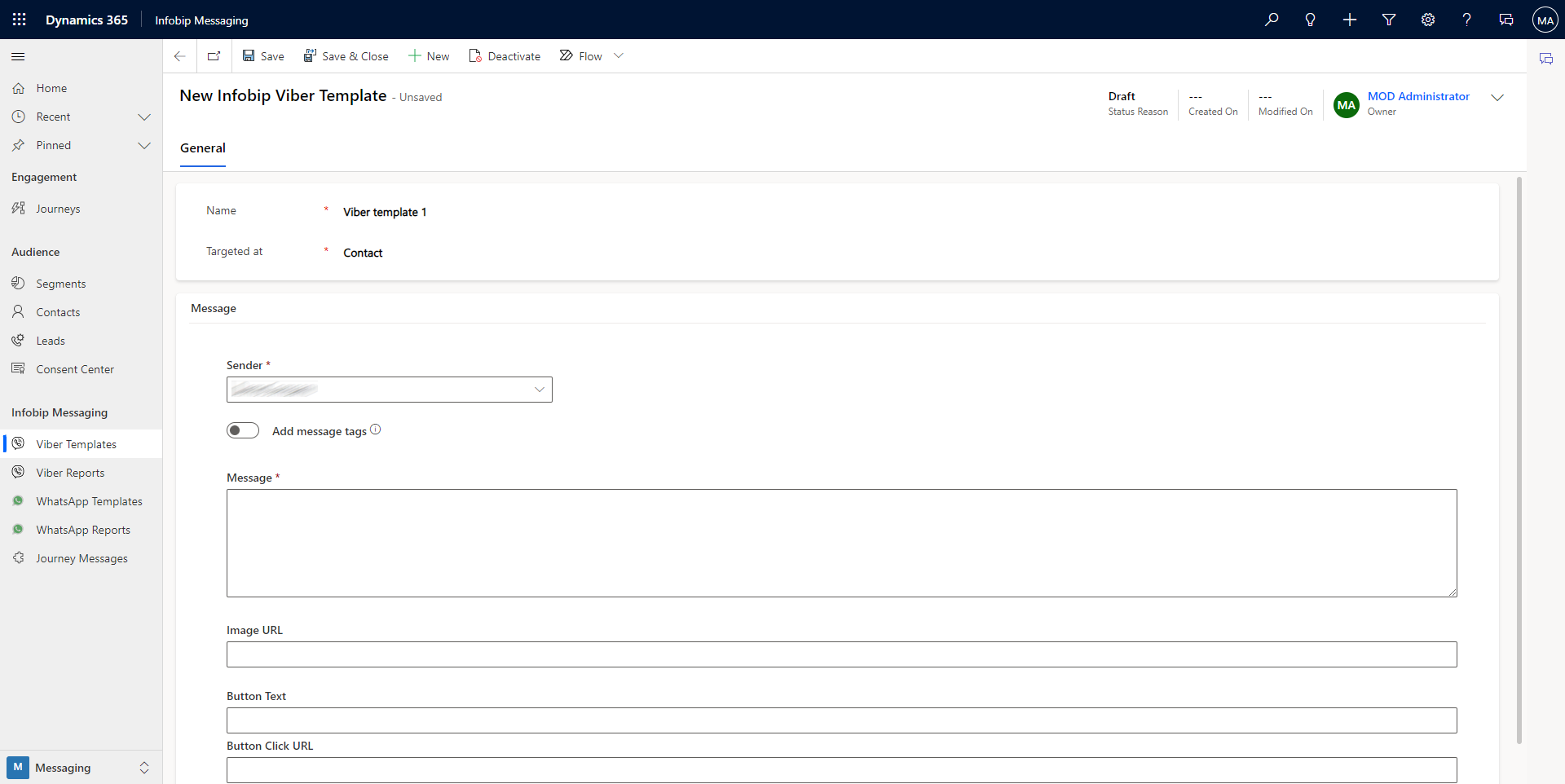This screenshot has width=1565, height=784.
Task: Click the Draft status reason text
Action: point(1122,96)
